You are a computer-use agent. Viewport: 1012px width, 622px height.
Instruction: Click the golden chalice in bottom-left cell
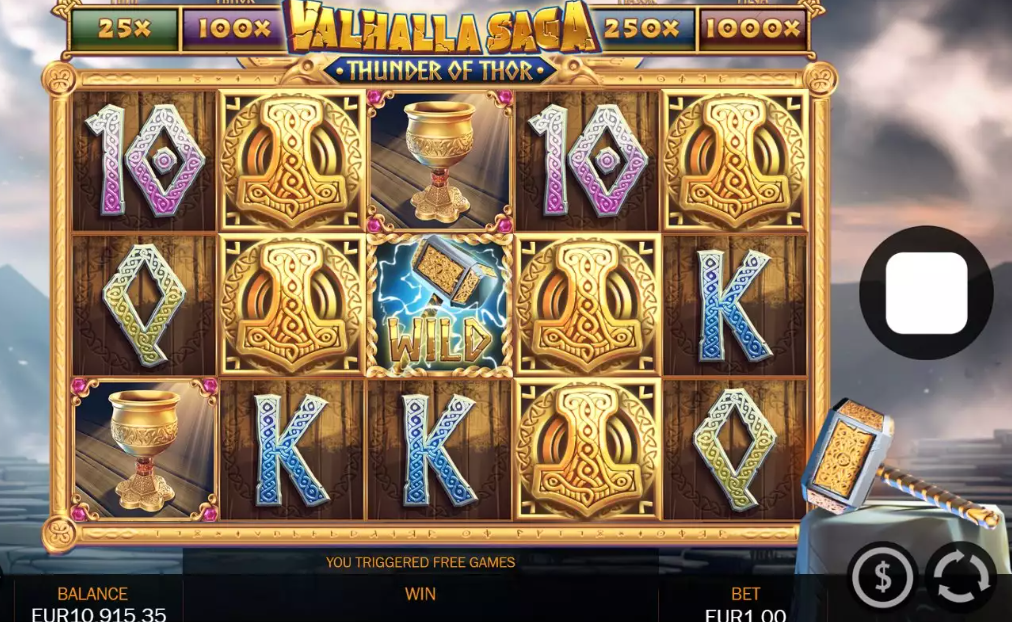(x=145, y=450)
